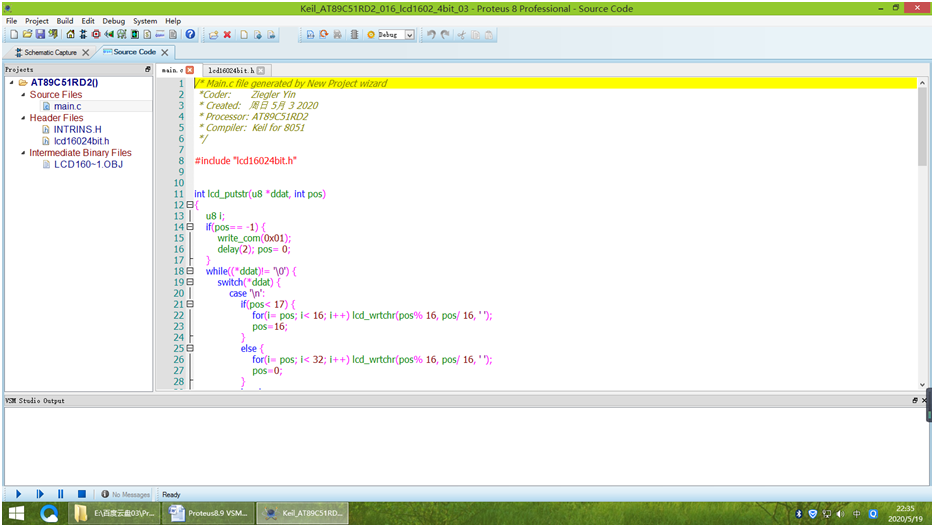Click the code editor scroll down arrow
The image size is (934, 527).
pyautogui.click(x=922, y=385)
